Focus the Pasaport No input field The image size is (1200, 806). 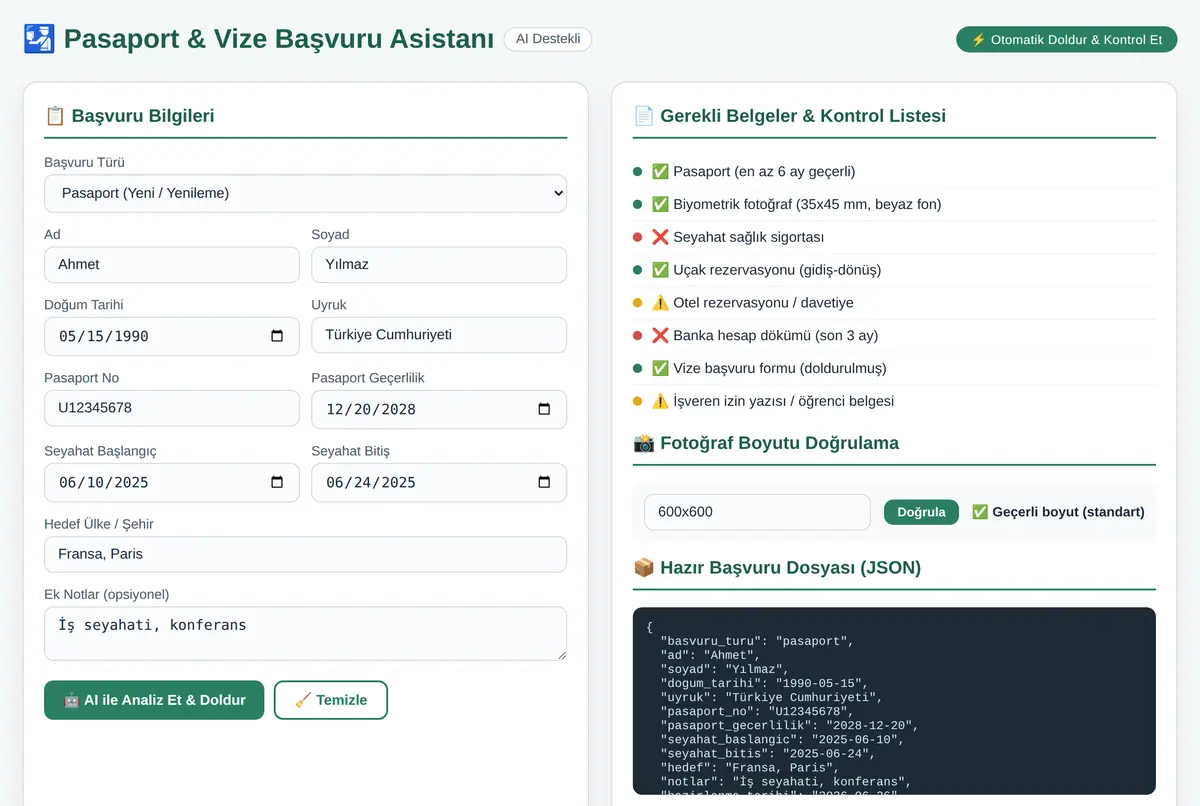(x=172, y=408)
